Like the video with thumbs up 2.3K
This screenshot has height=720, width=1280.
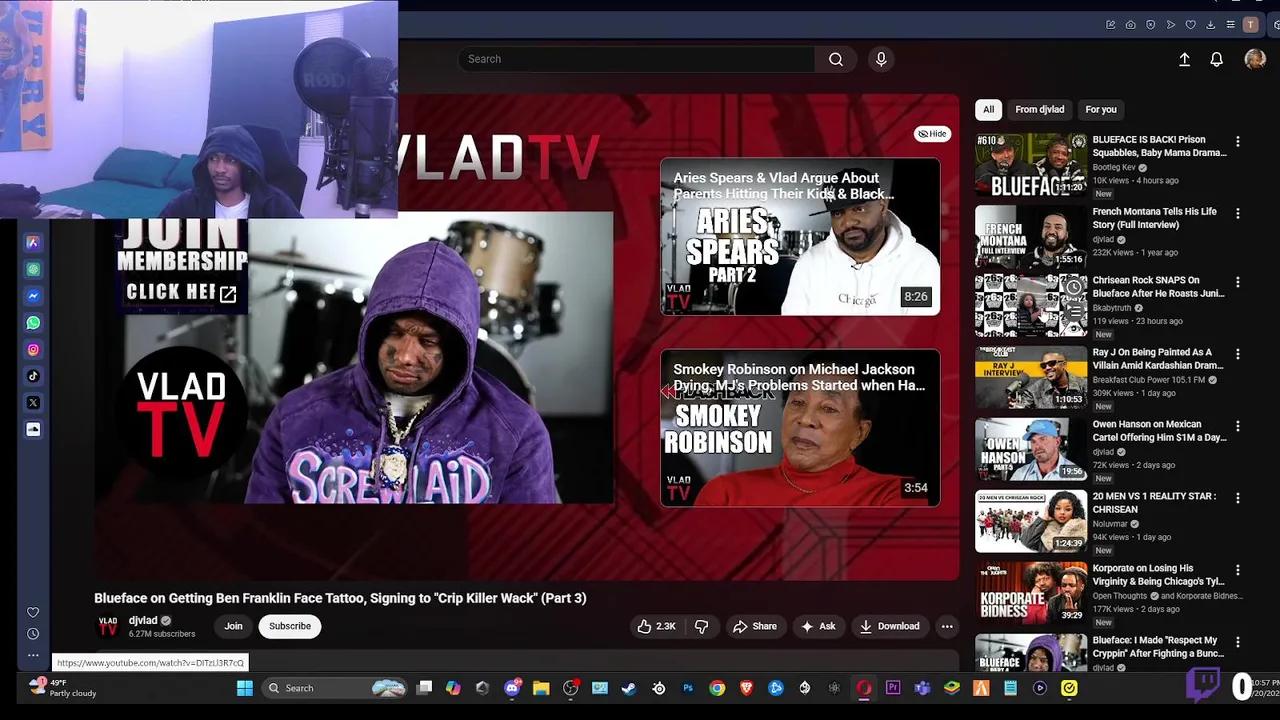(x=657, y=627)
